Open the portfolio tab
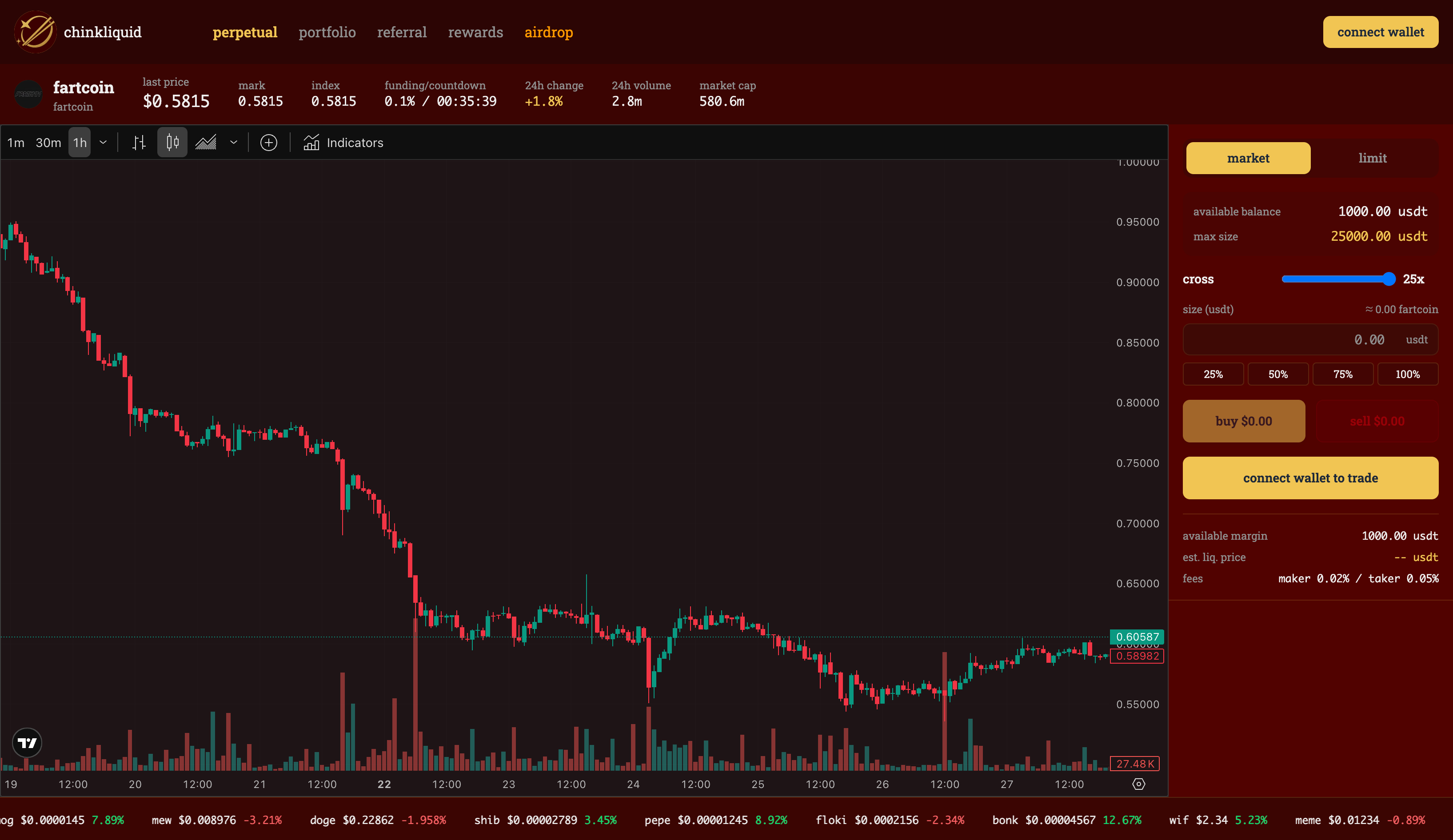 (327, 32)
